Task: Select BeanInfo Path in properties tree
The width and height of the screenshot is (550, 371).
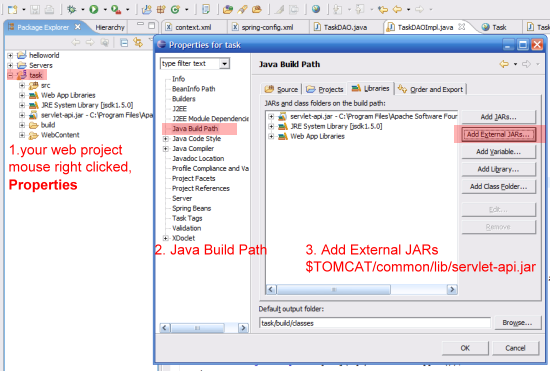Action: coord(194,89)
